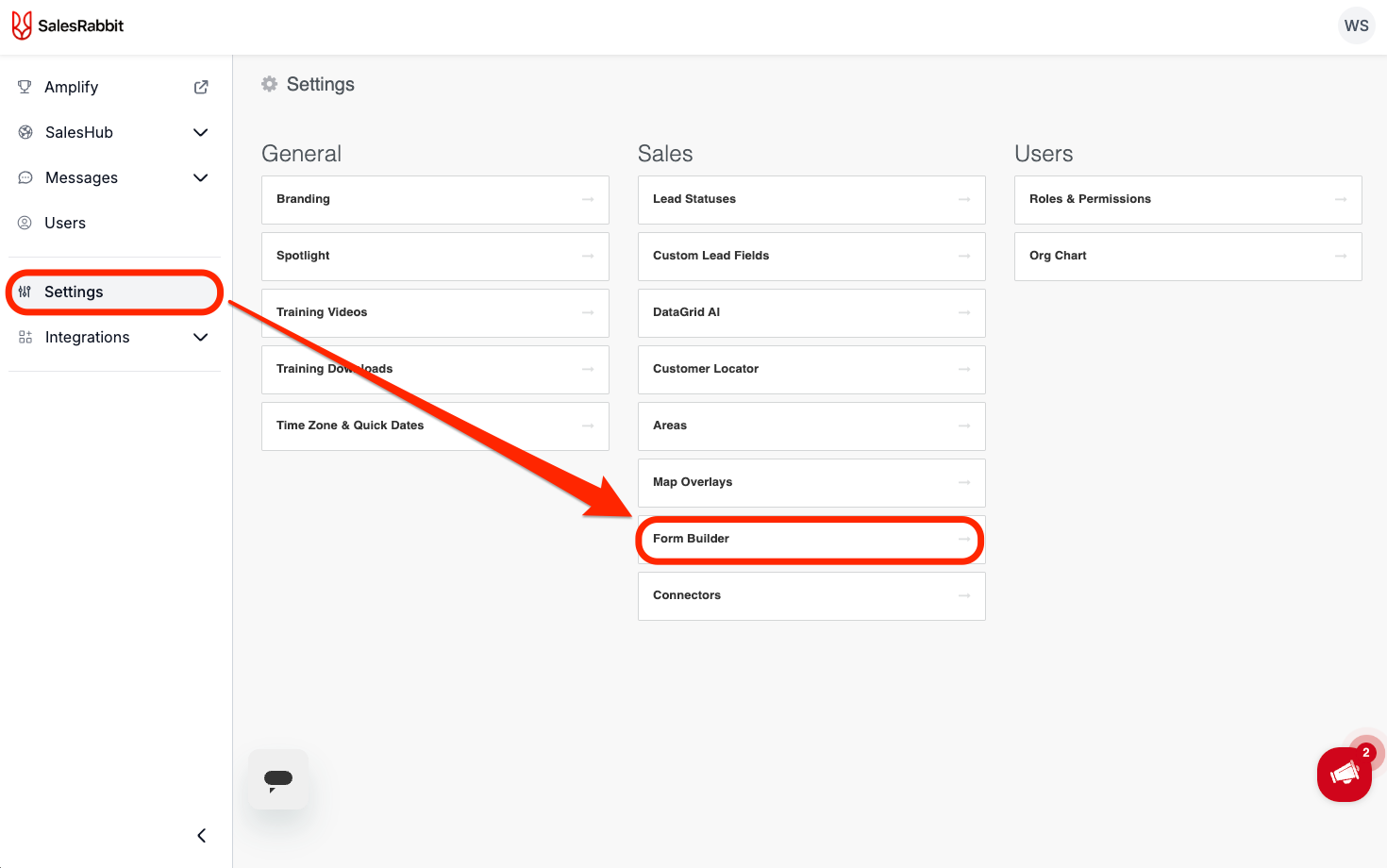Click the arrow on Map Overlays row

click(x=964, y=482)
